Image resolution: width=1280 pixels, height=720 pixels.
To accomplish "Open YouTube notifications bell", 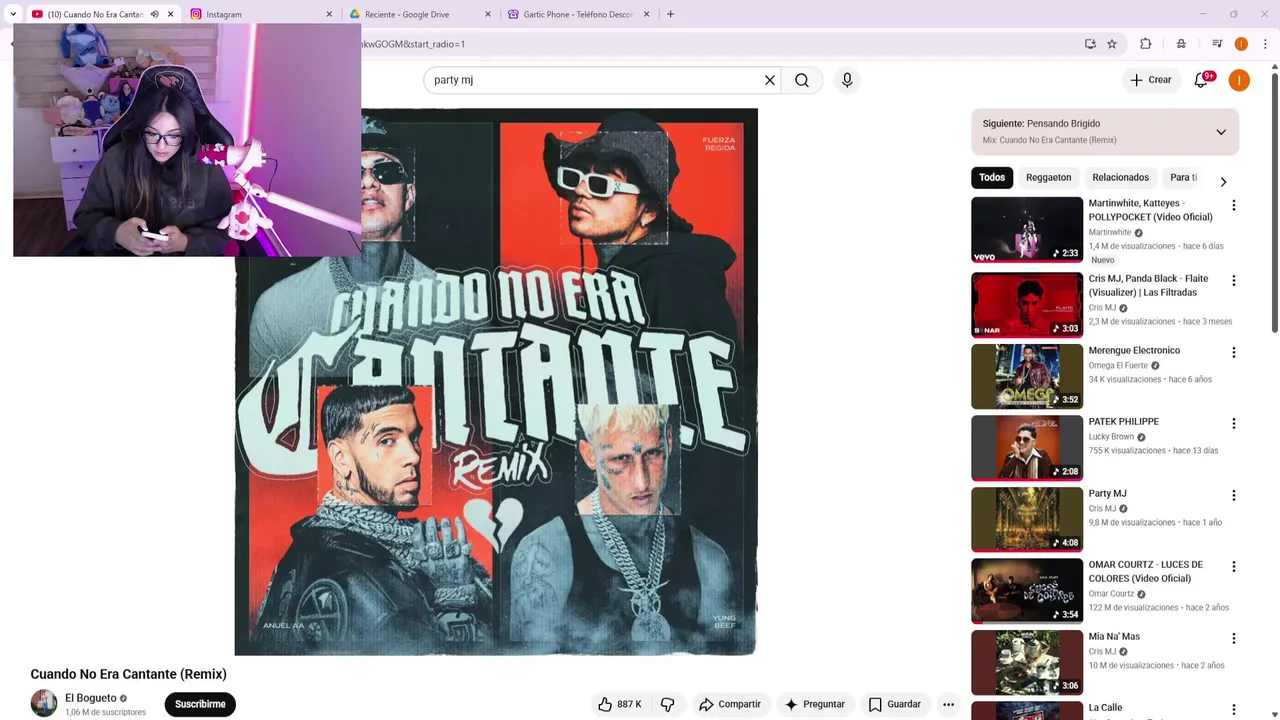I will 1202,80.
